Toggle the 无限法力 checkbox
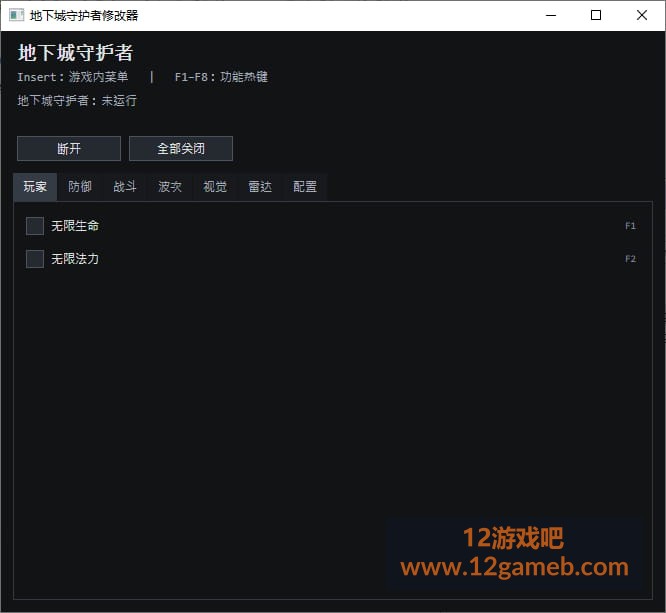 [x=35, y=259]
